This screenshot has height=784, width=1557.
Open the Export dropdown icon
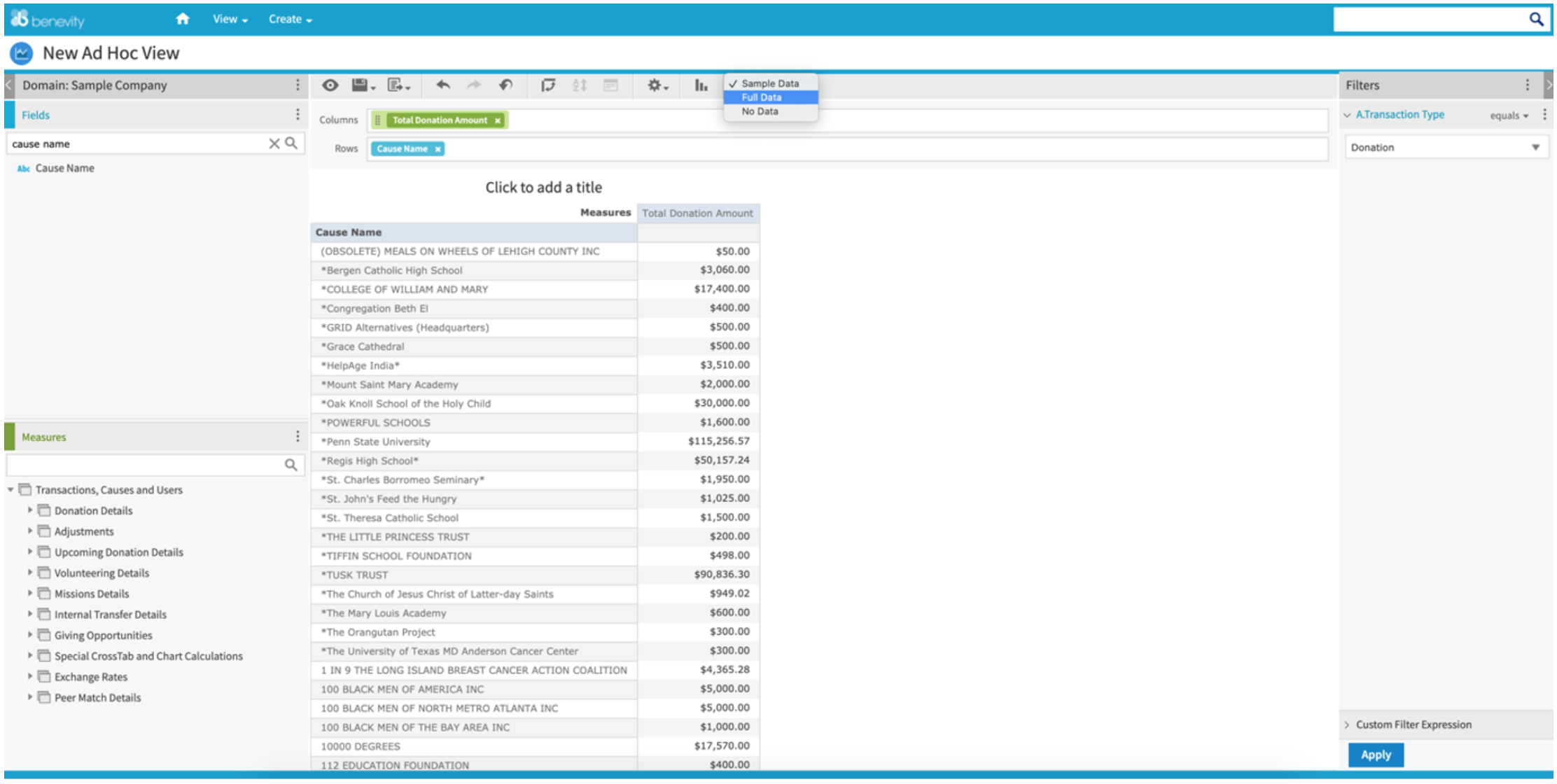(398, 85)
